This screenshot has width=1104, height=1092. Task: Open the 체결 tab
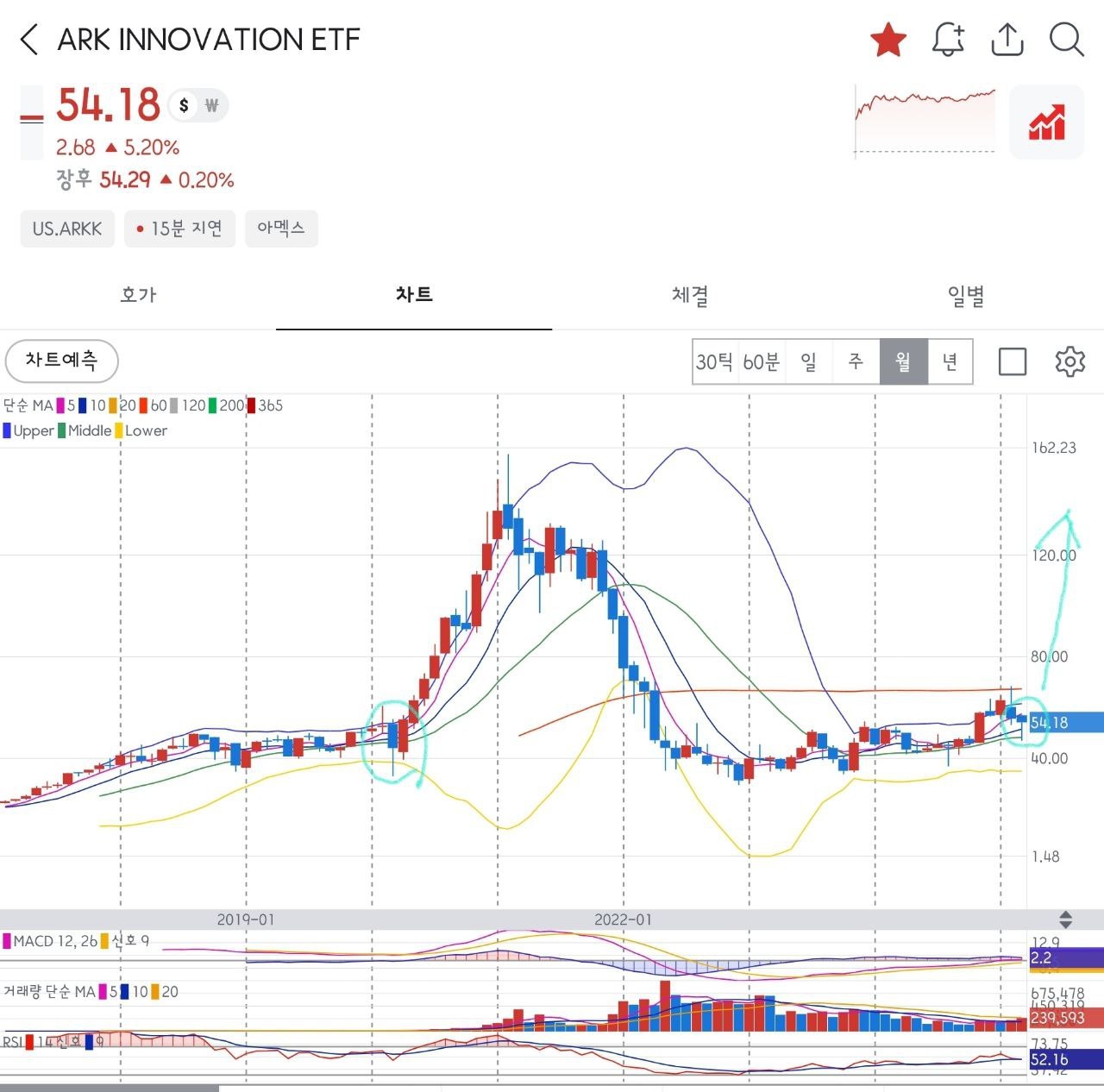coord(690,295)
